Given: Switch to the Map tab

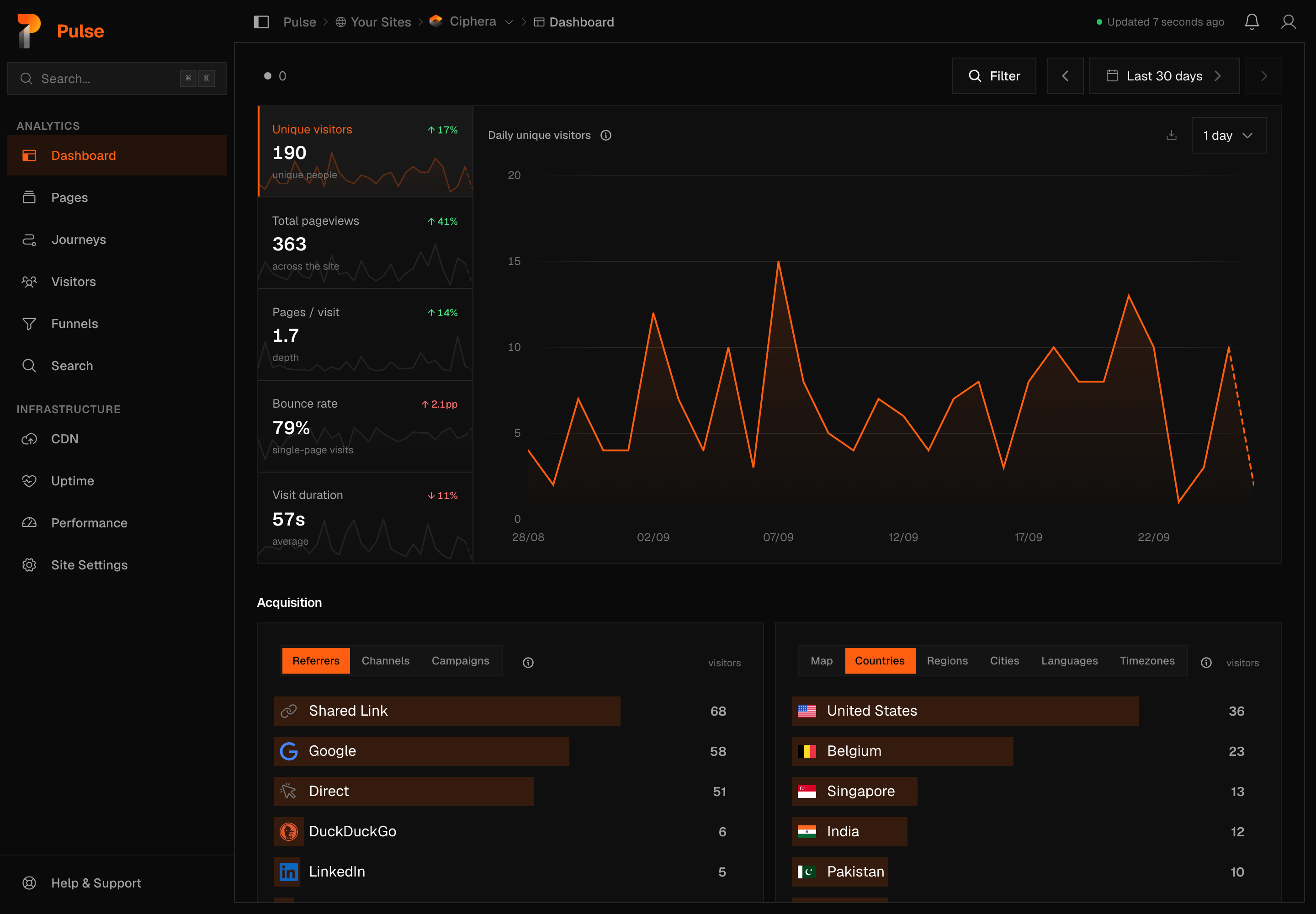Looking at the screenshot, I should click(x=821, y=661).
